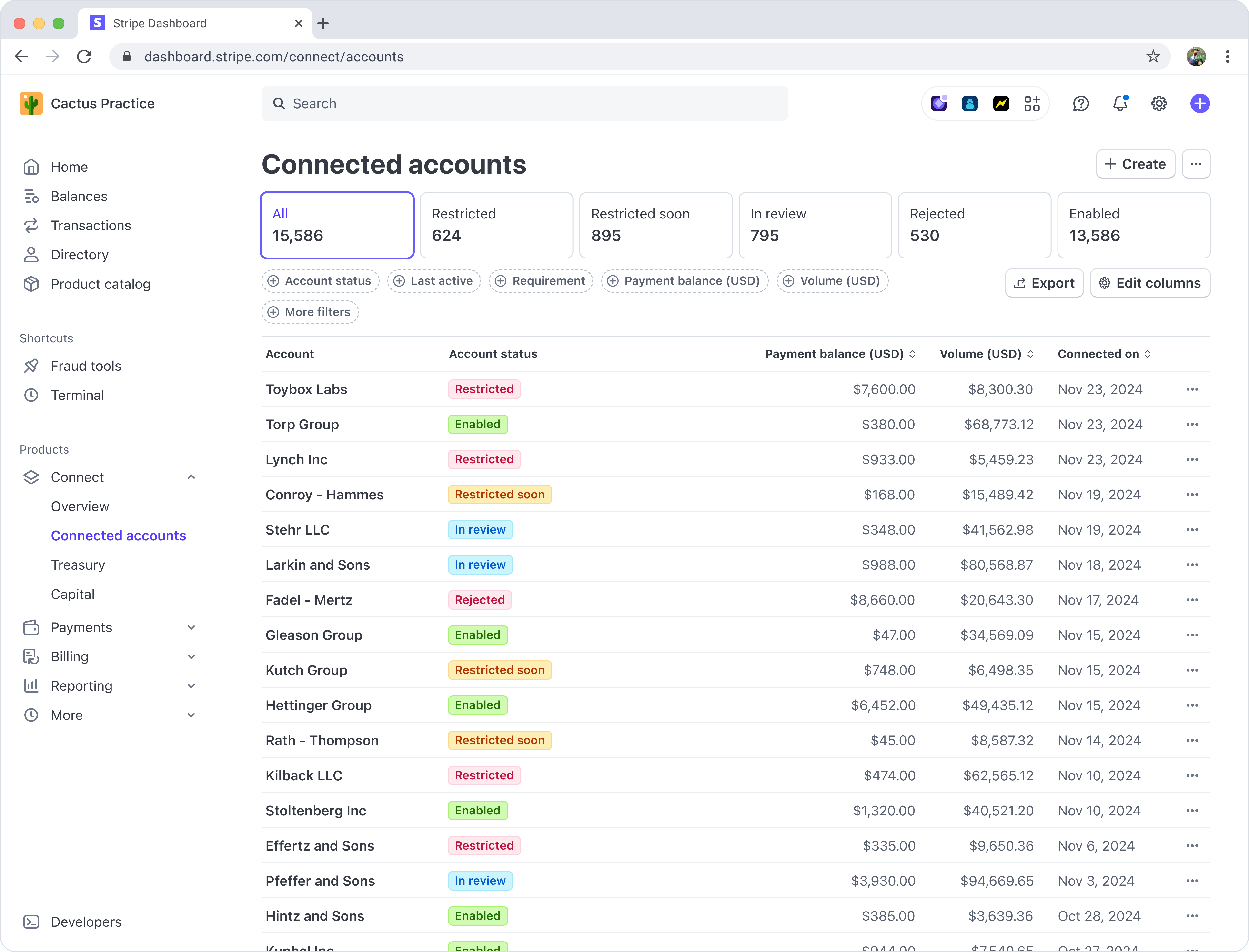This screenshot has width=1249, height=952.
Task: Select the All 15,586 tab
Action: tap(337, 225)
